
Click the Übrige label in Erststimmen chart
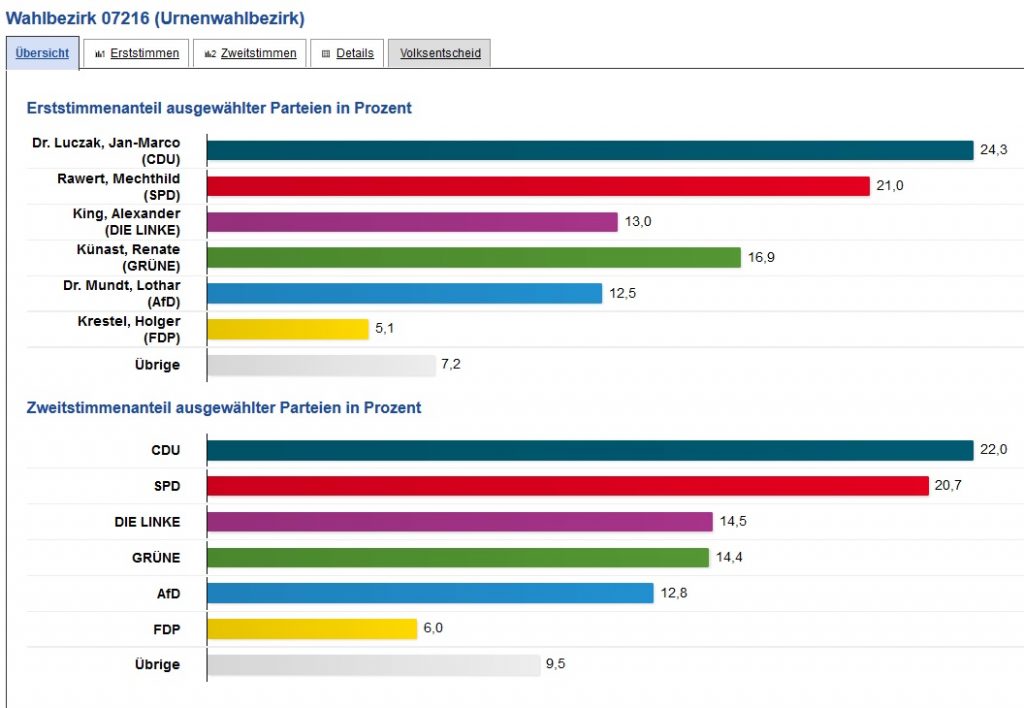coord(157,365)
